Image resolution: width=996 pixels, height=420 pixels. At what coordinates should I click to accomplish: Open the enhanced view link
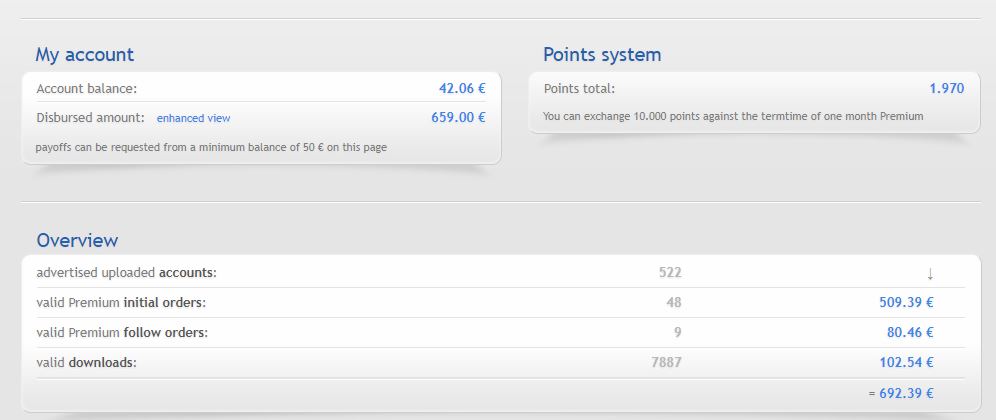(193, 118)
